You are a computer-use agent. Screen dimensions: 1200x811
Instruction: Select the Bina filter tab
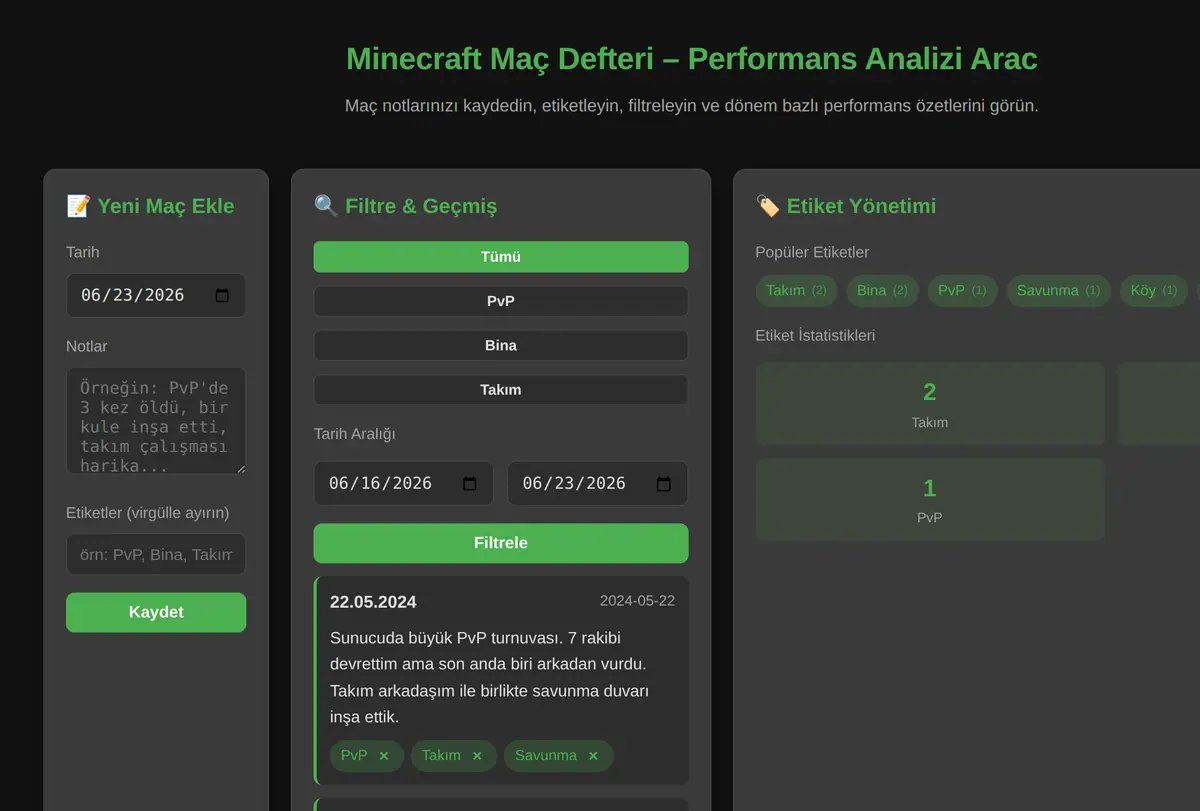(501, 345)
